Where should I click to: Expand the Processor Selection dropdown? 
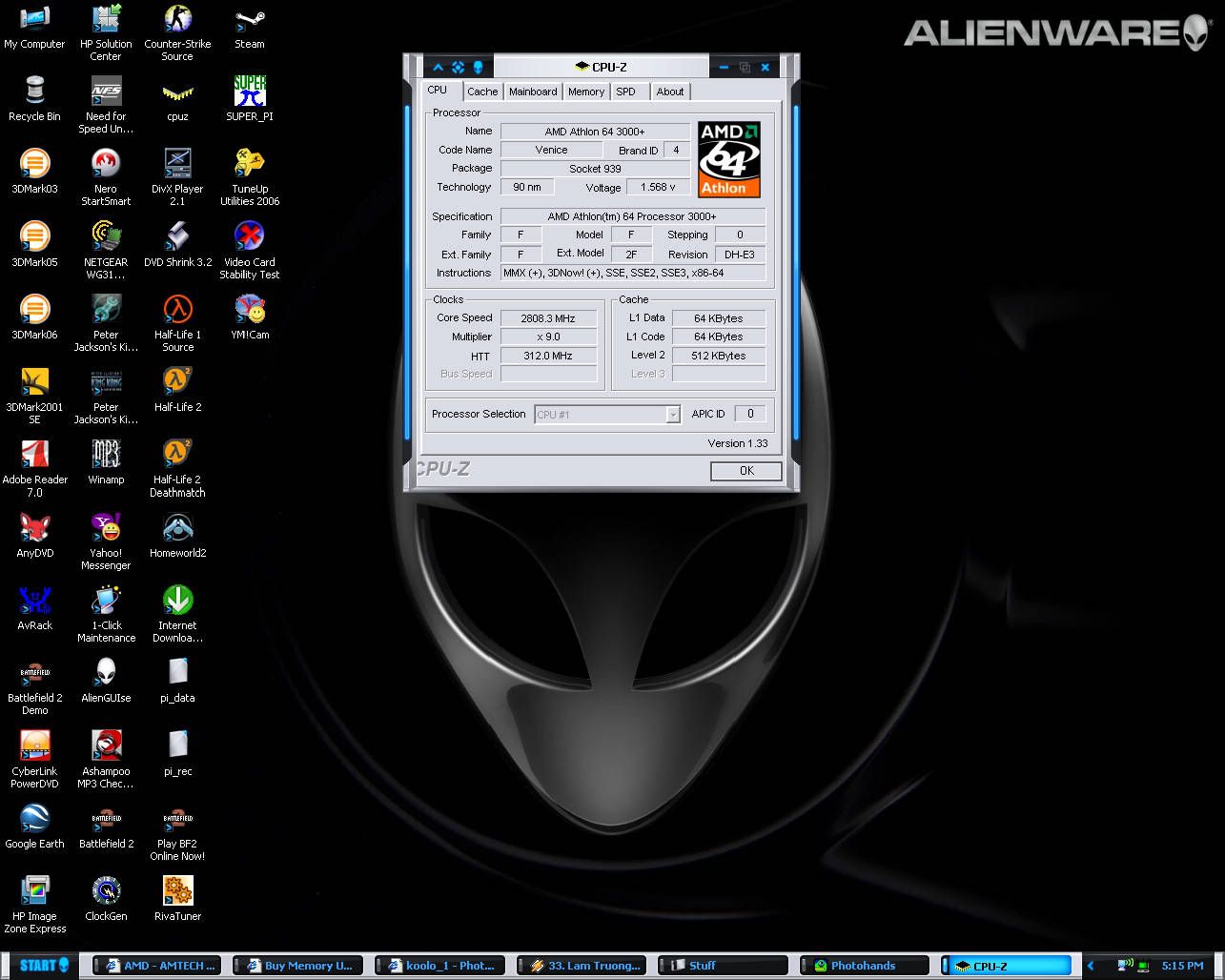673,414
